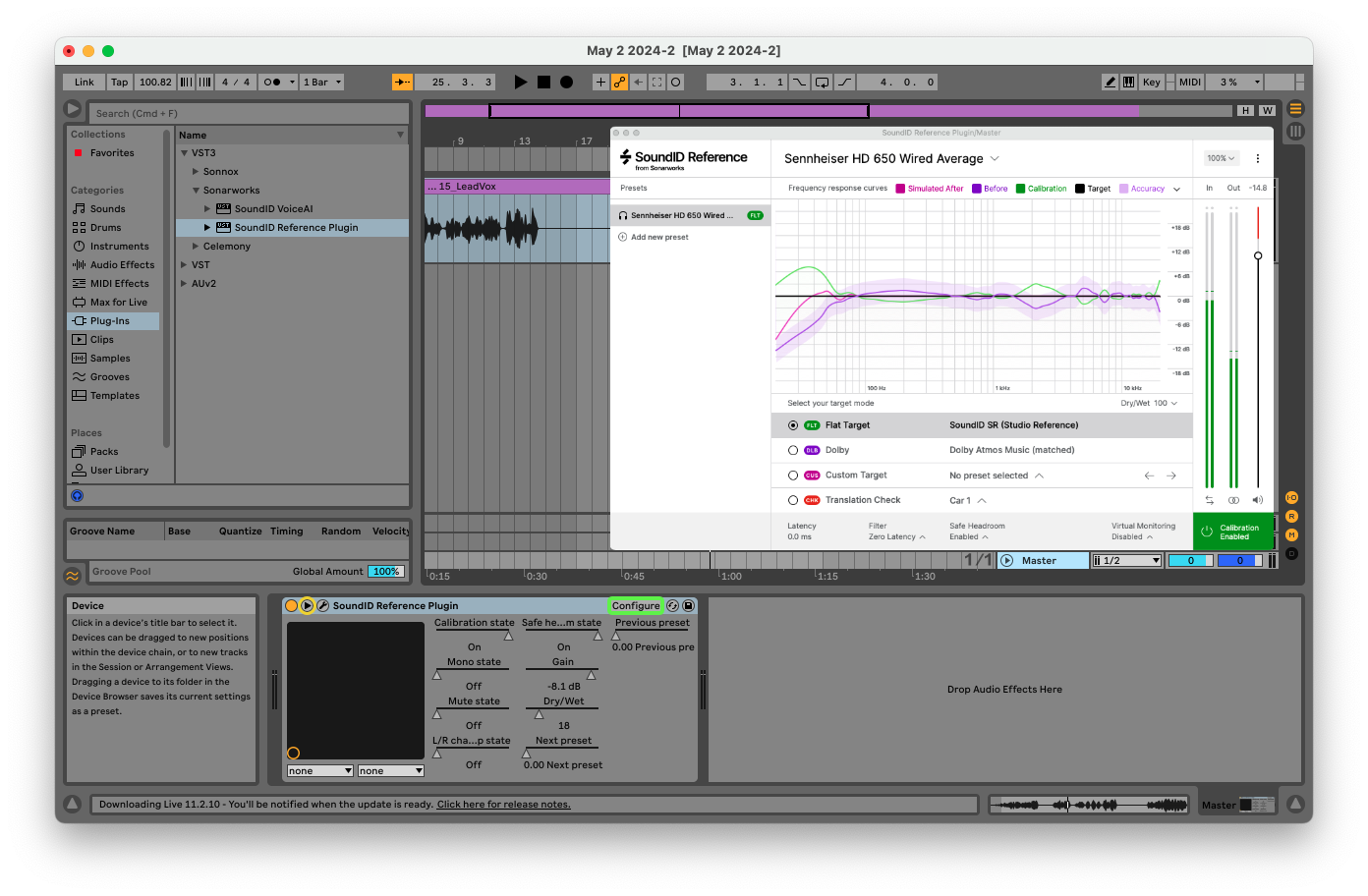Click the device Hot-Swap preset icon
The width and height of the screenshot is (1368, 896).
click(x=672, y=606)
